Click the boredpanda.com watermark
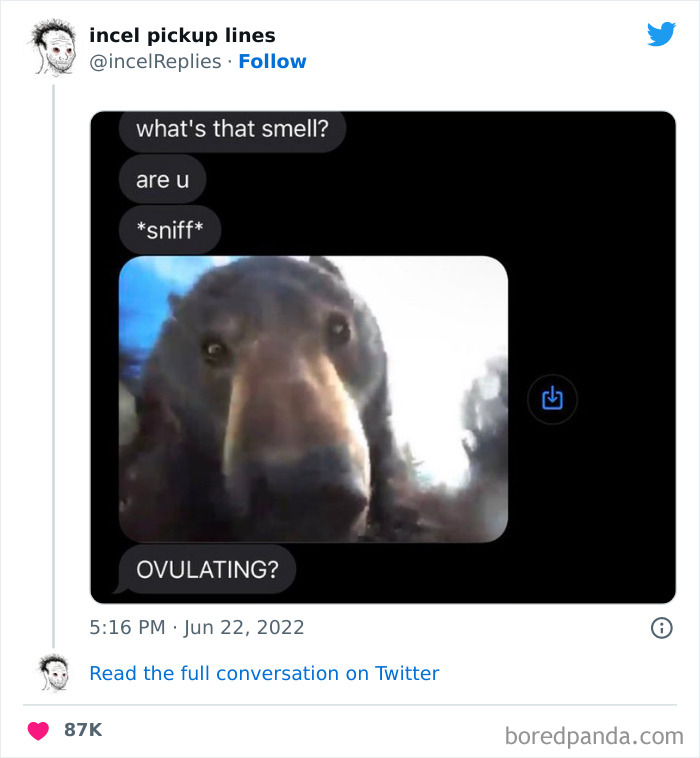Screen dimensions: 700x758 pos(596,737)
